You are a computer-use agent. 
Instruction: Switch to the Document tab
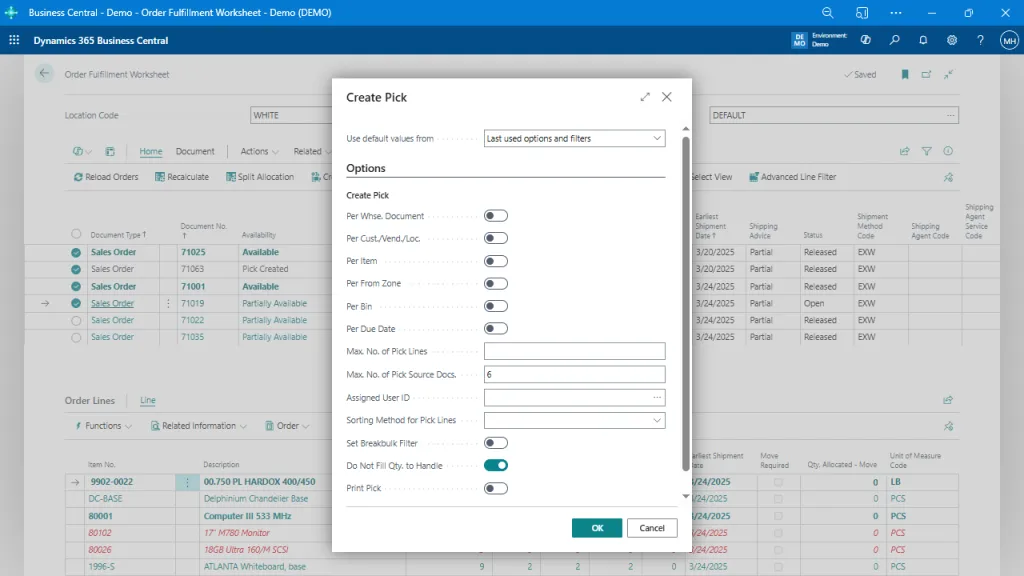tap(196, 151)
